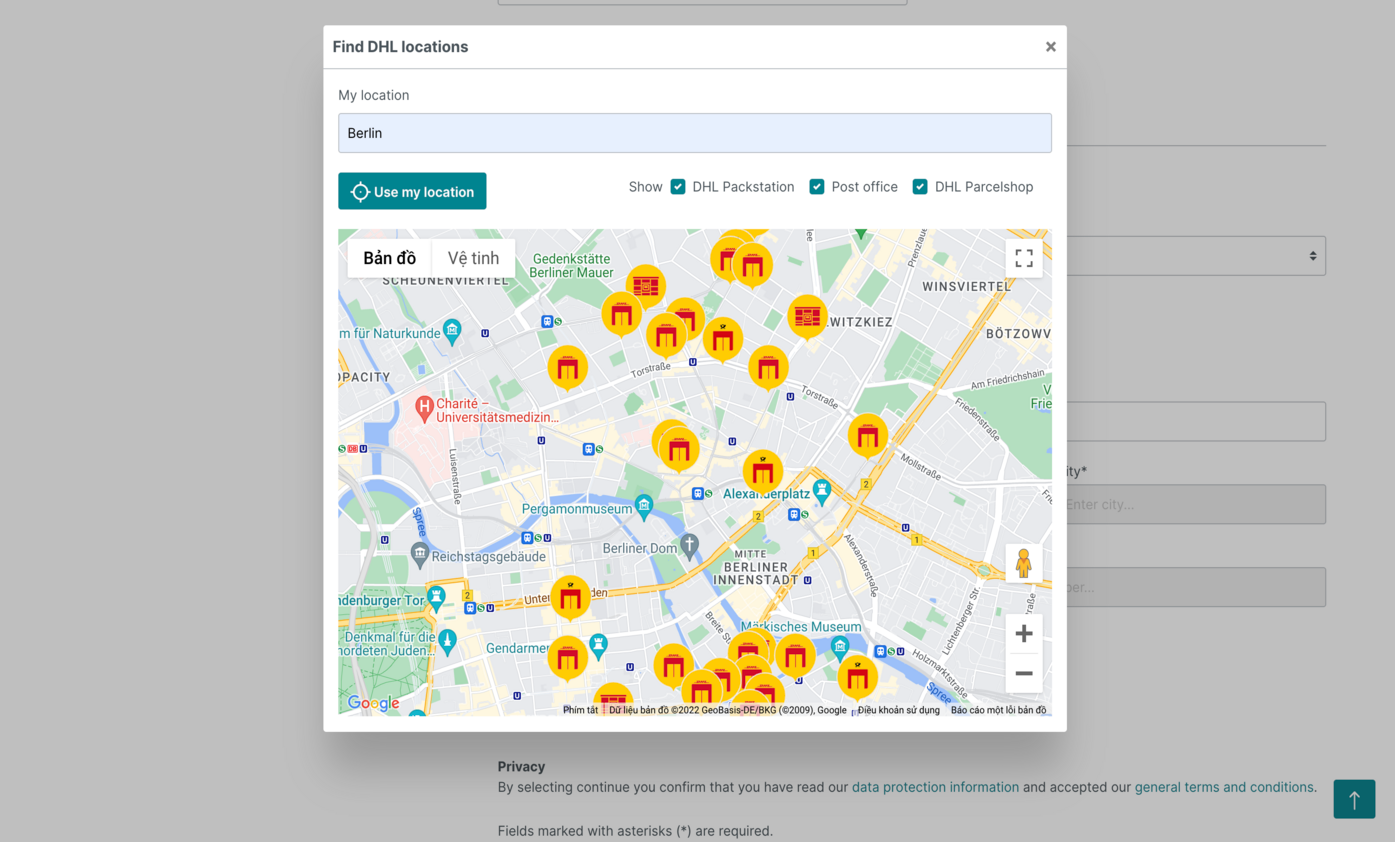
Task: Uncheck the DHL Parcelshop checkbox
Action: point(920,187)
